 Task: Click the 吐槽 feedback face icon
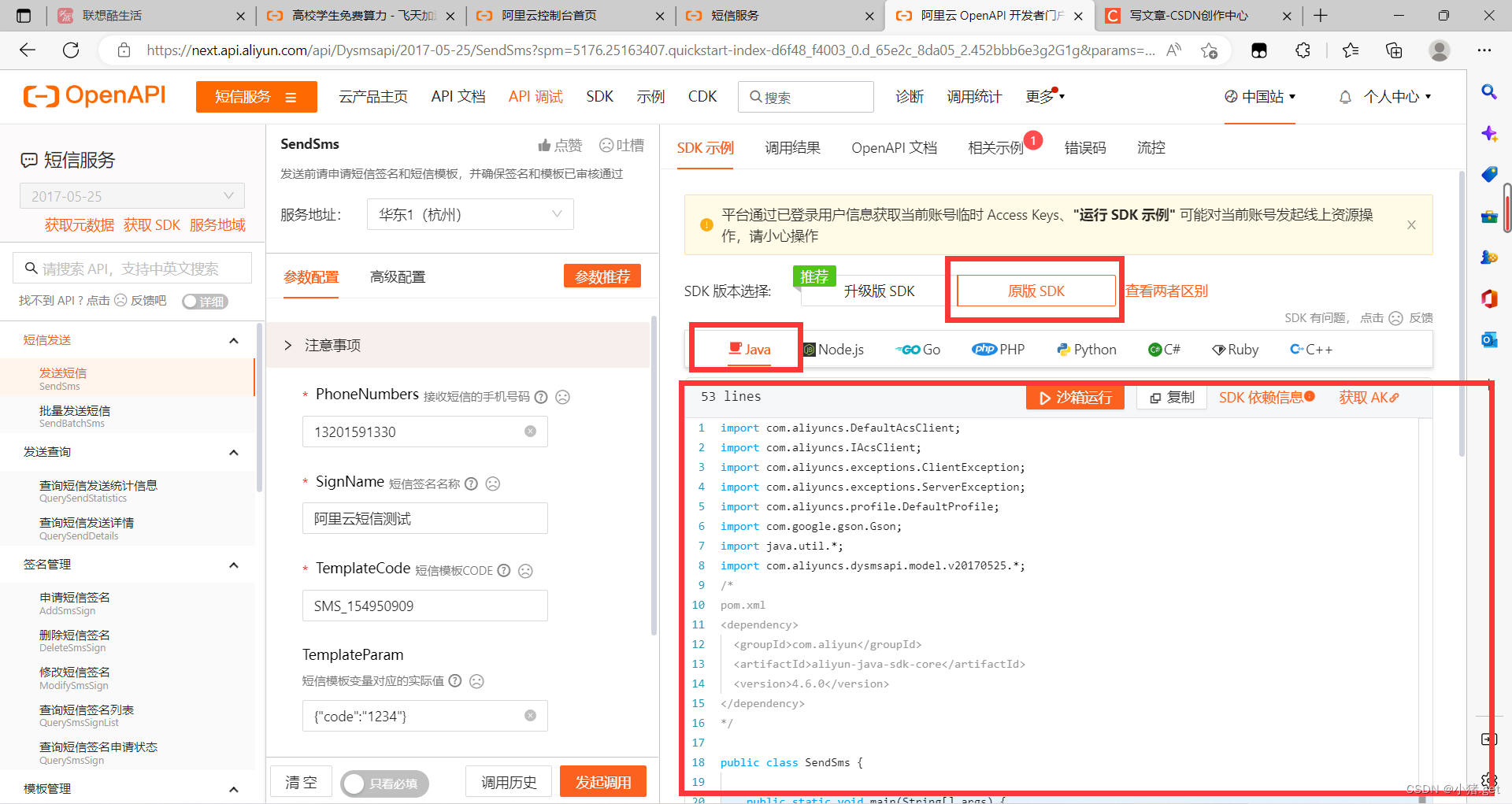tap(606, 146)
